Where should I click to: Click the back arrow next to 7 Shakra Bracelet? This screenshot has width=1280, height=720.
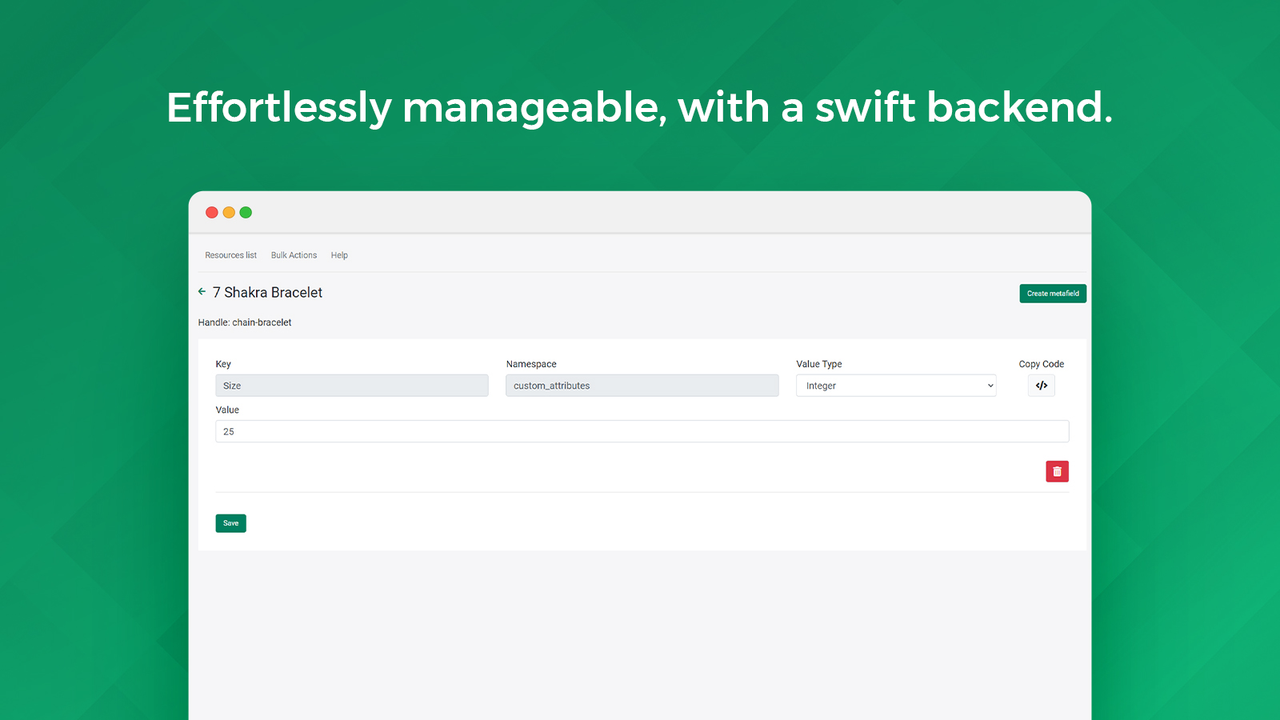[201, 292]
